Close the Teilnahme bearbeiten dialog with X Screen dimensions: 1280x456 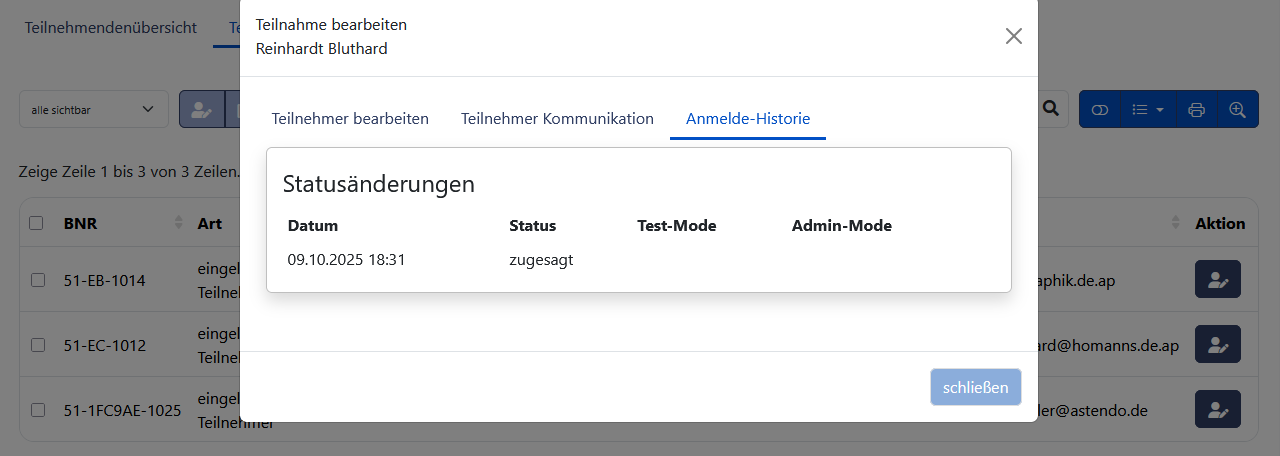(1013, 36)
